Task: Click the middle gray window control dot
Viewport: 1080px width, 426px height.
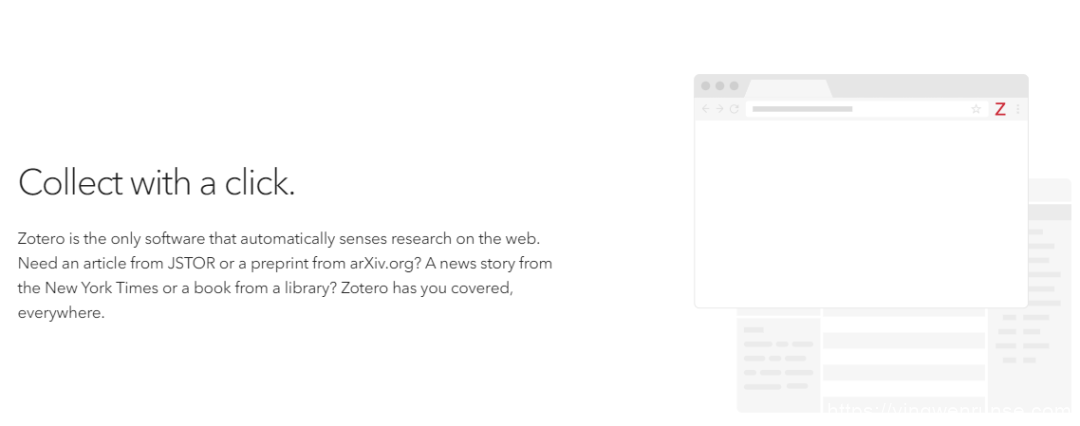Action: [x=720, y=85]
